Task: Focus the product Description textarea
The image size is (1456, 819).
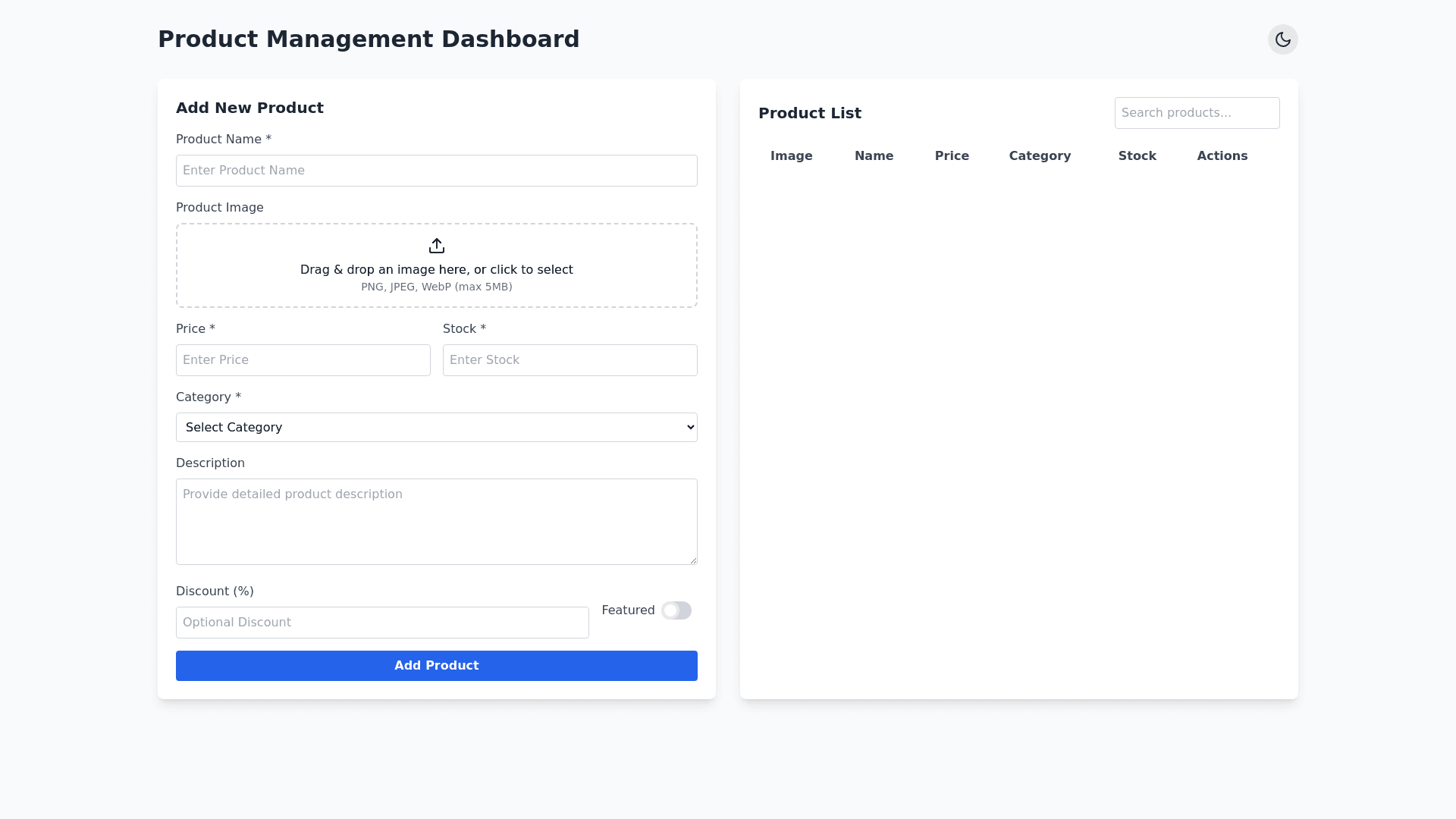Action: pyautogui.click(x=436, y=522)
